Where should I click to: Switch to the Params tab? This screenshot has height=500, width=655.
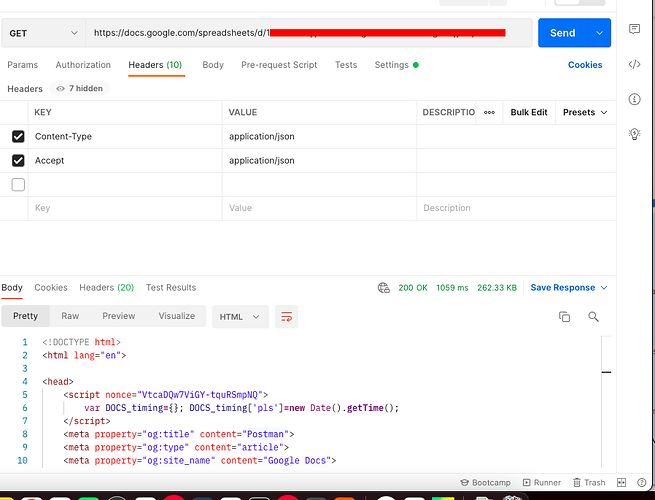click(x=23, y=65)
